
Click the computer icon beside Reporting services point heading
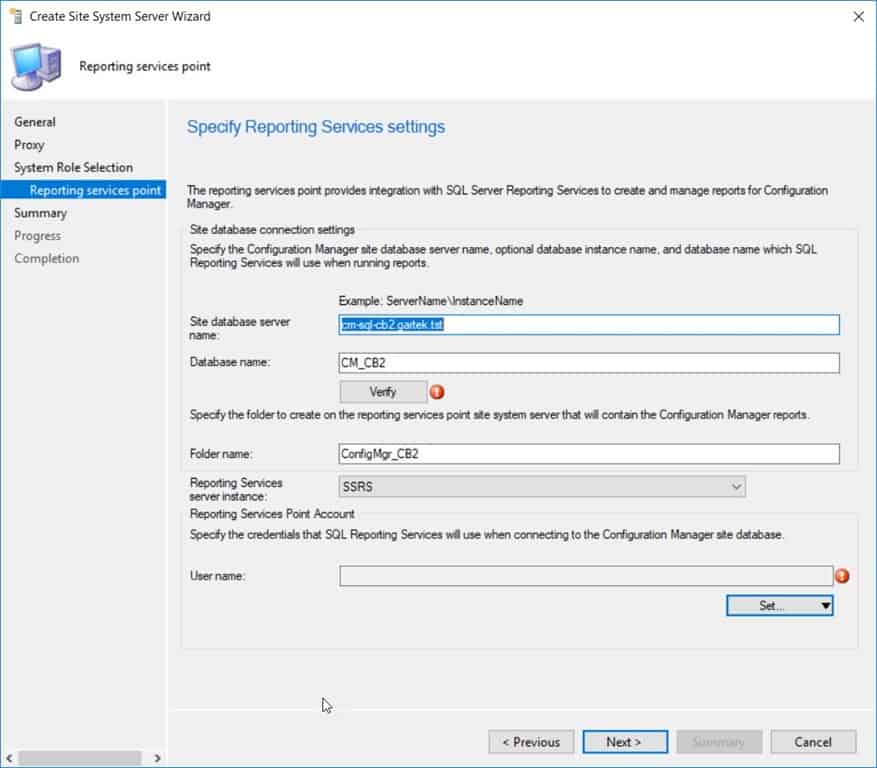click(x=38, y=64)
